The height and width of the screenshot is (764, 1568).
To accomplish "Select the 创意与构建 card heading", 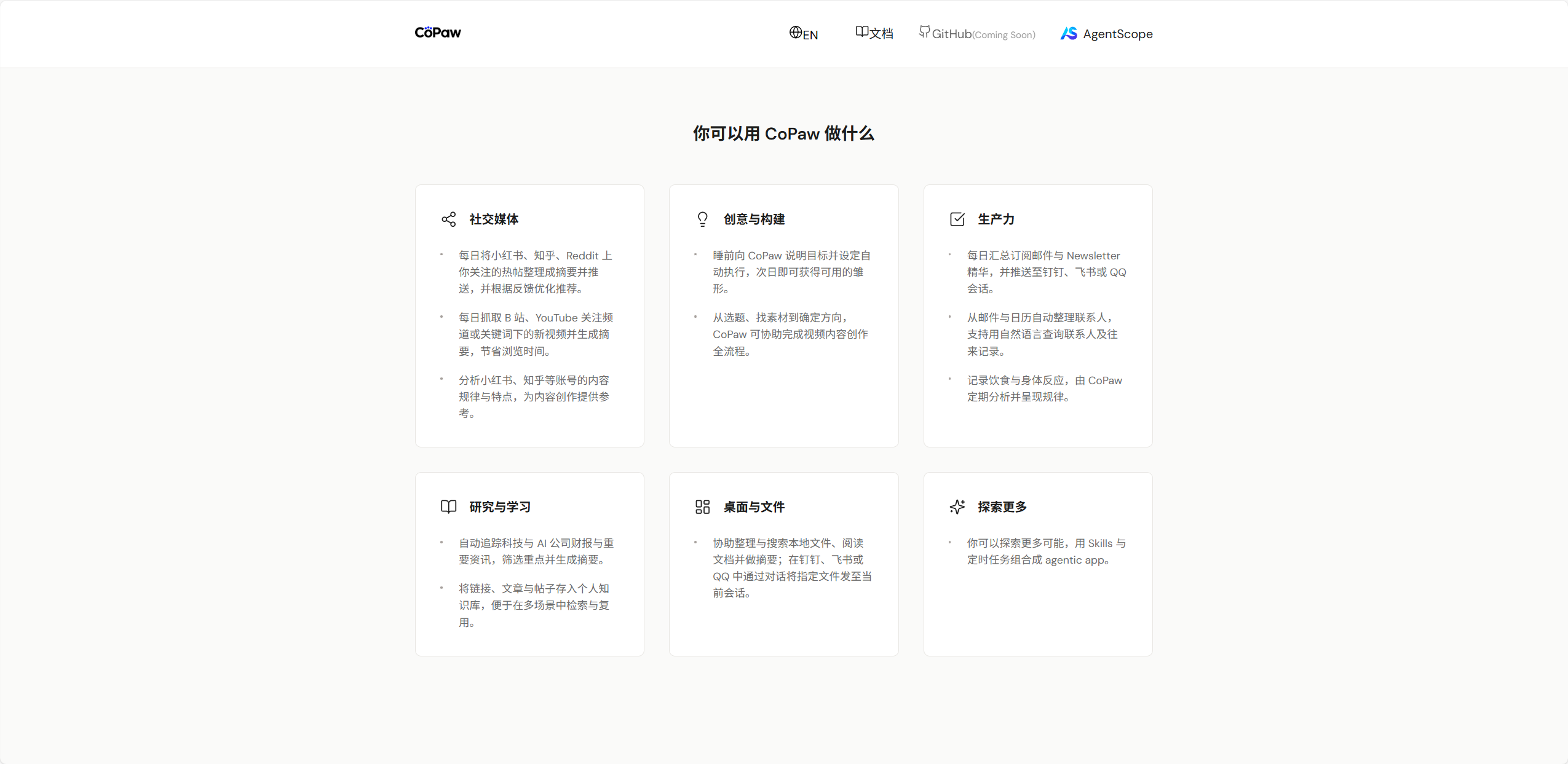I will click(754, 219).
